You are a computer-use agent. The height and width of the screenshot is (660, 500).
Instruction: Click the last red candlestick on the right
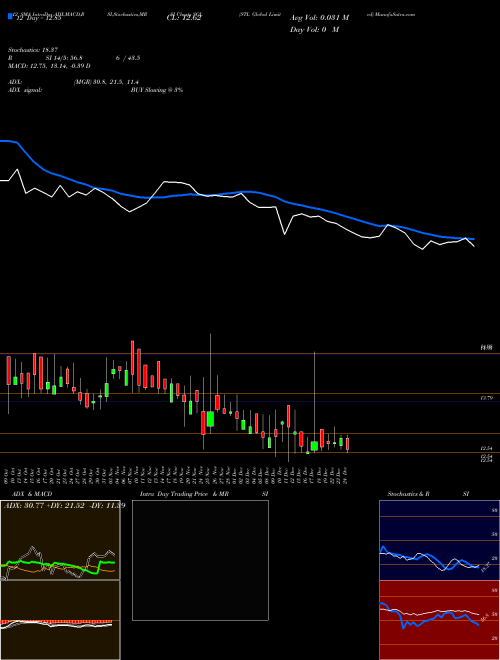click(348, 444)
